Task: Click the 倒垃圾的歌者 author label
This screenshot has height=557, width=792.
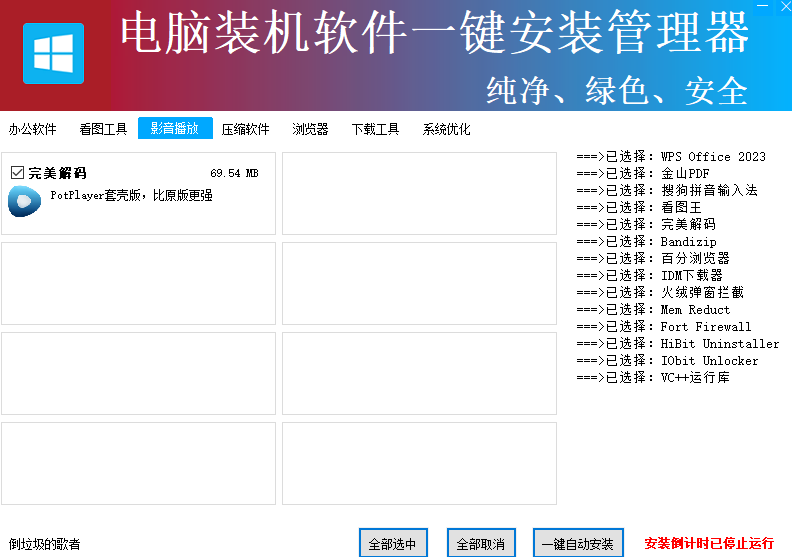Action: click(x=45, y=544)
